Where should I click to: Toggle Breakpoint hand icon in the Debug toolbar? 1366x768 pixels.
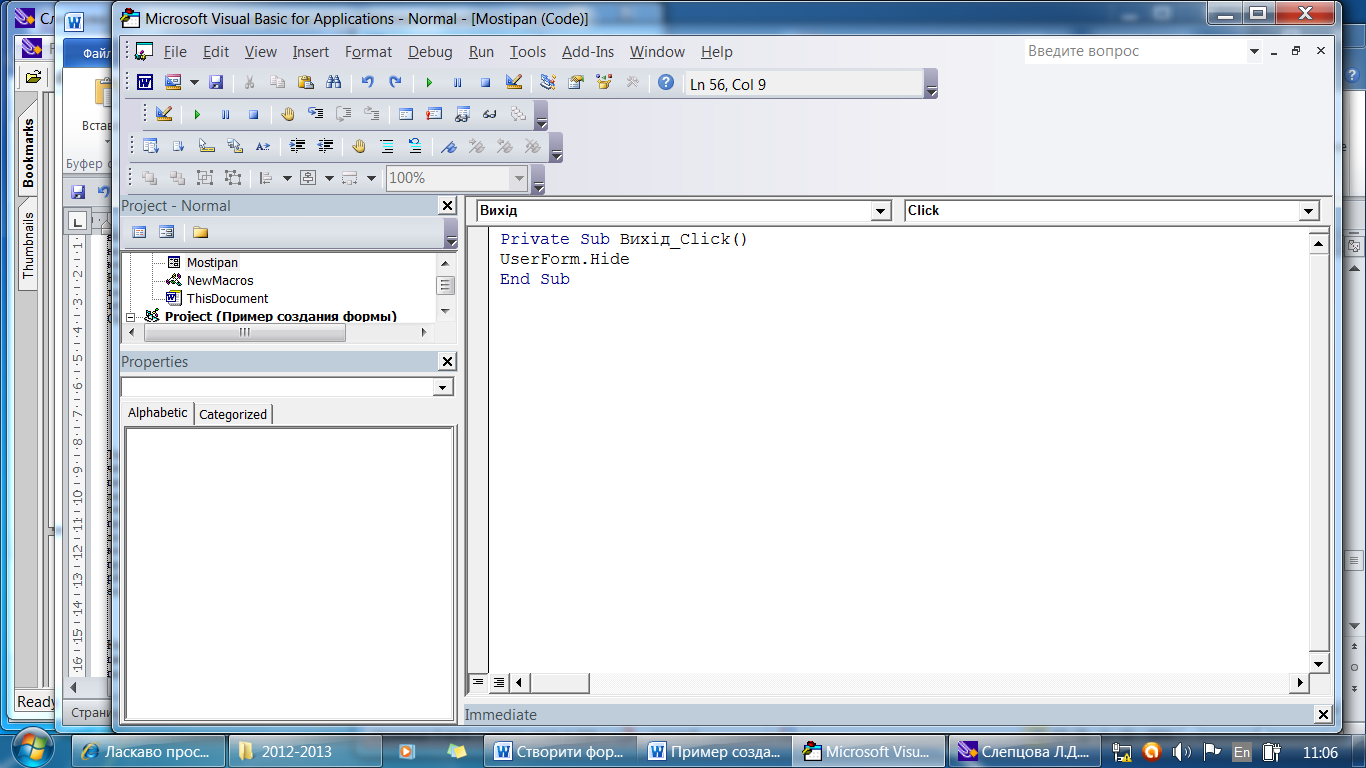pos(288,114)
